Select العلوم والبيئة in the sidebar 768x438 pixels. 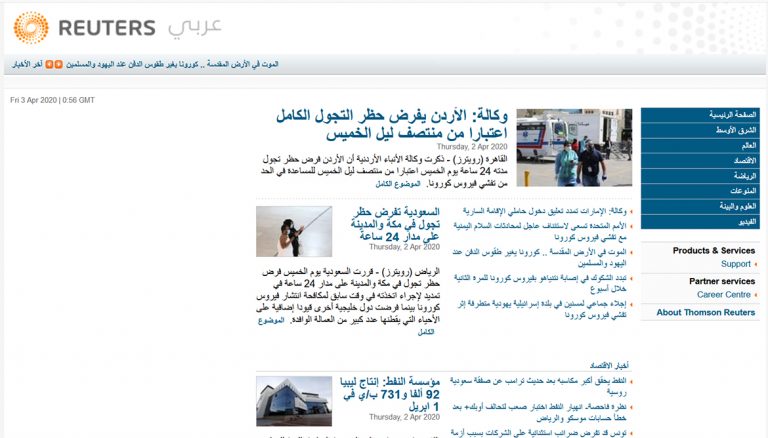700,206
